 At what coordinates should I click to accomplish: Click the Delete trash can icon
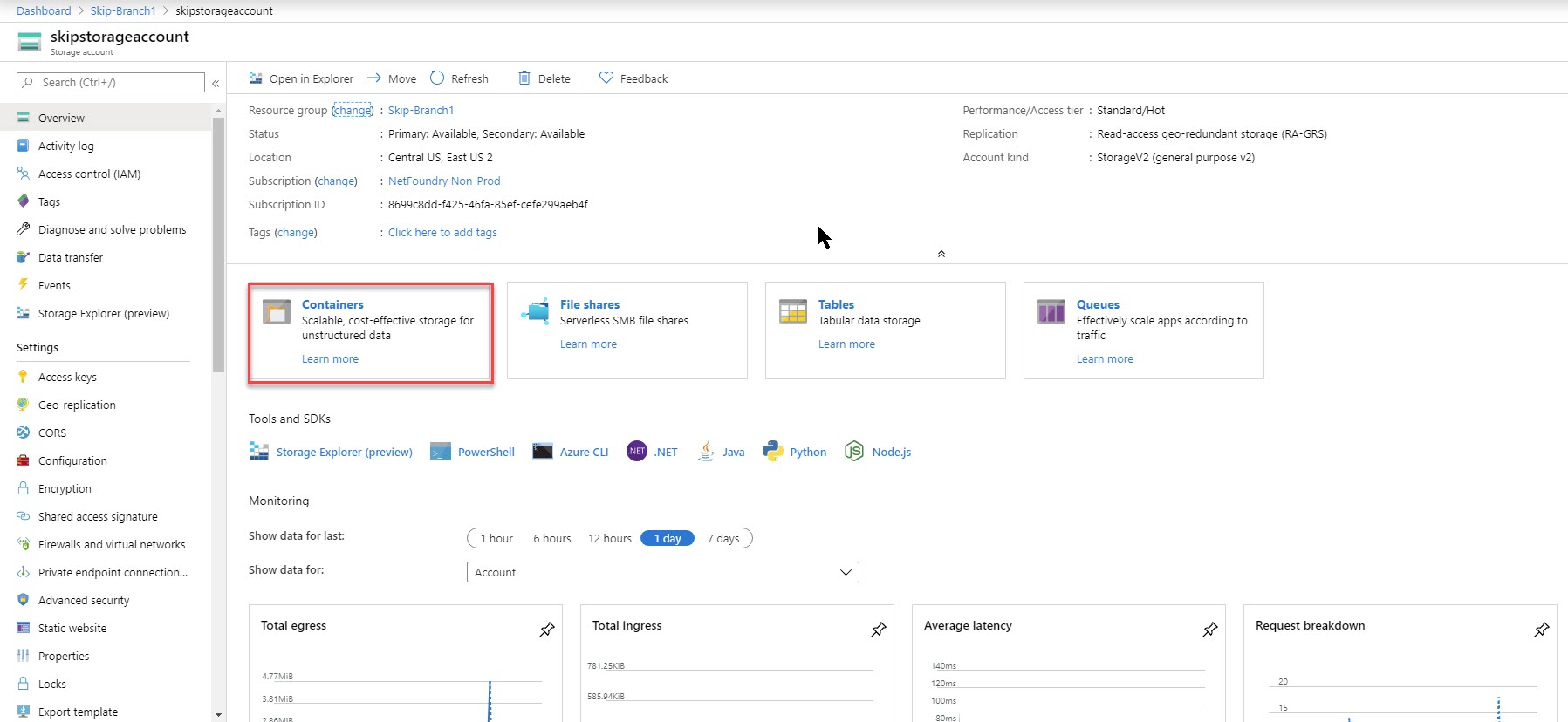point(524,78)
